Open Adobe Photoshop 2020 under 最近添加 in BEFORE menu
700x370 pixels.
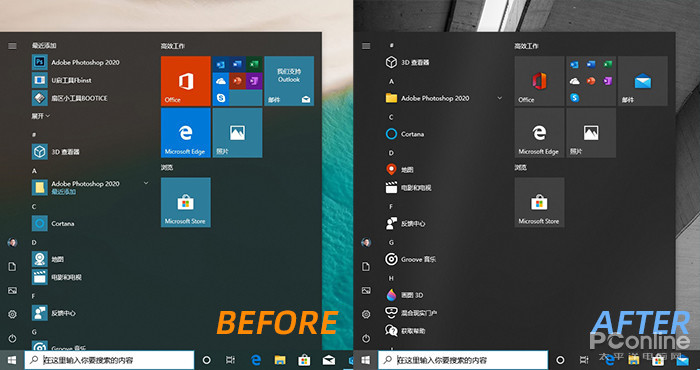76,62
